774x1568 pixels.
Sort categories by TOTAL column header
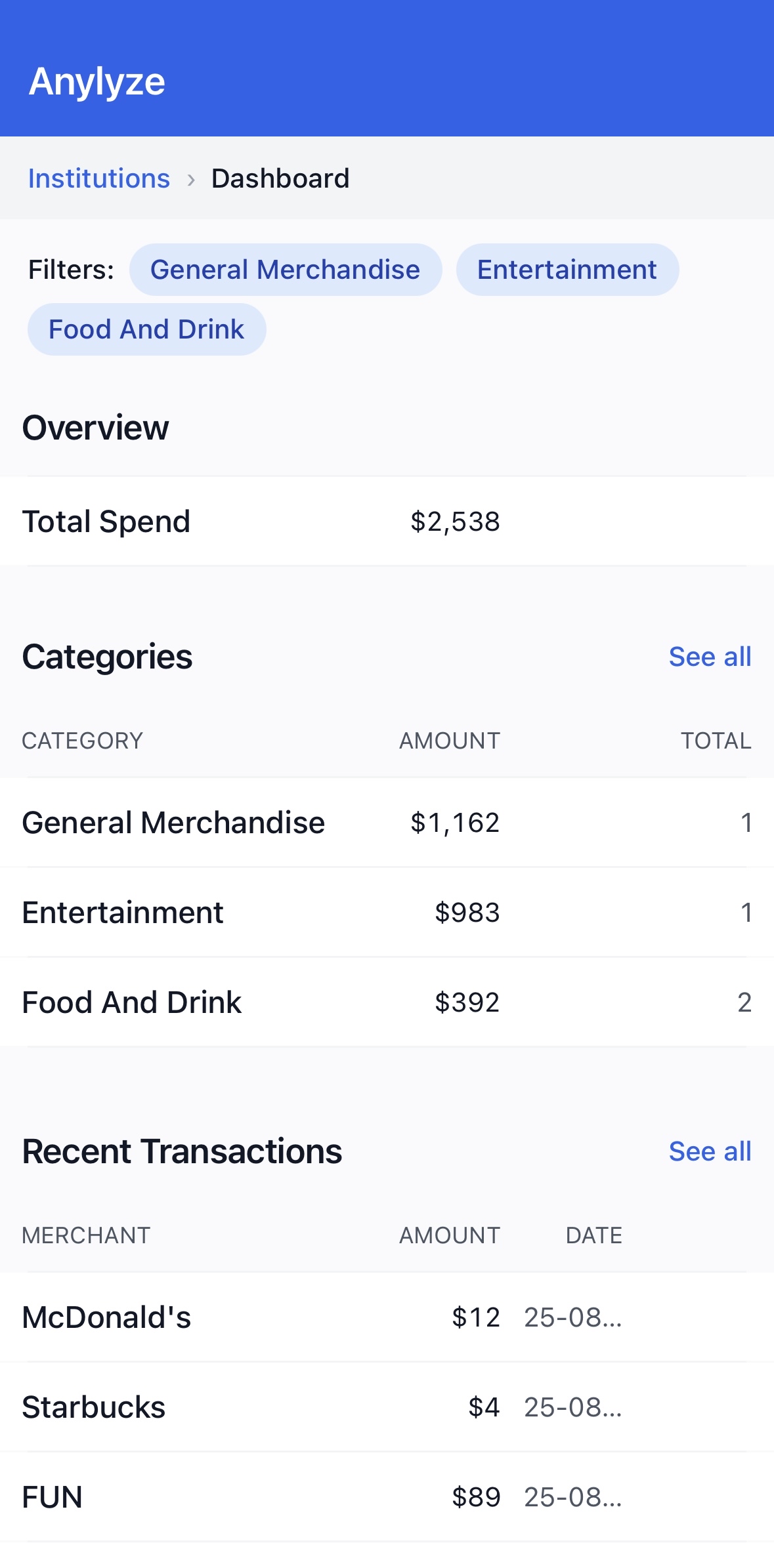(x=716, y=741)
